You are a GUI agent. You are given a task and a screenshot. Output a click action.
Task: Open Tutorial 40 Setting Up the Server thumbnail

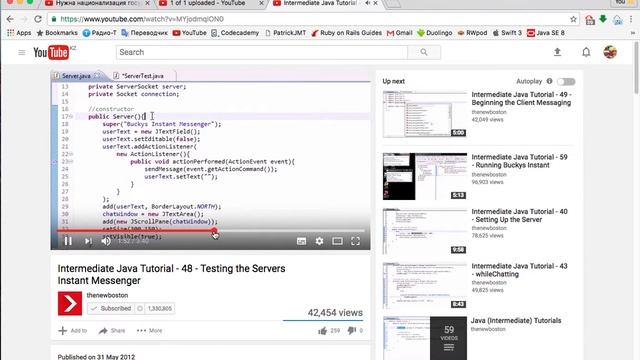coord(424,231)
